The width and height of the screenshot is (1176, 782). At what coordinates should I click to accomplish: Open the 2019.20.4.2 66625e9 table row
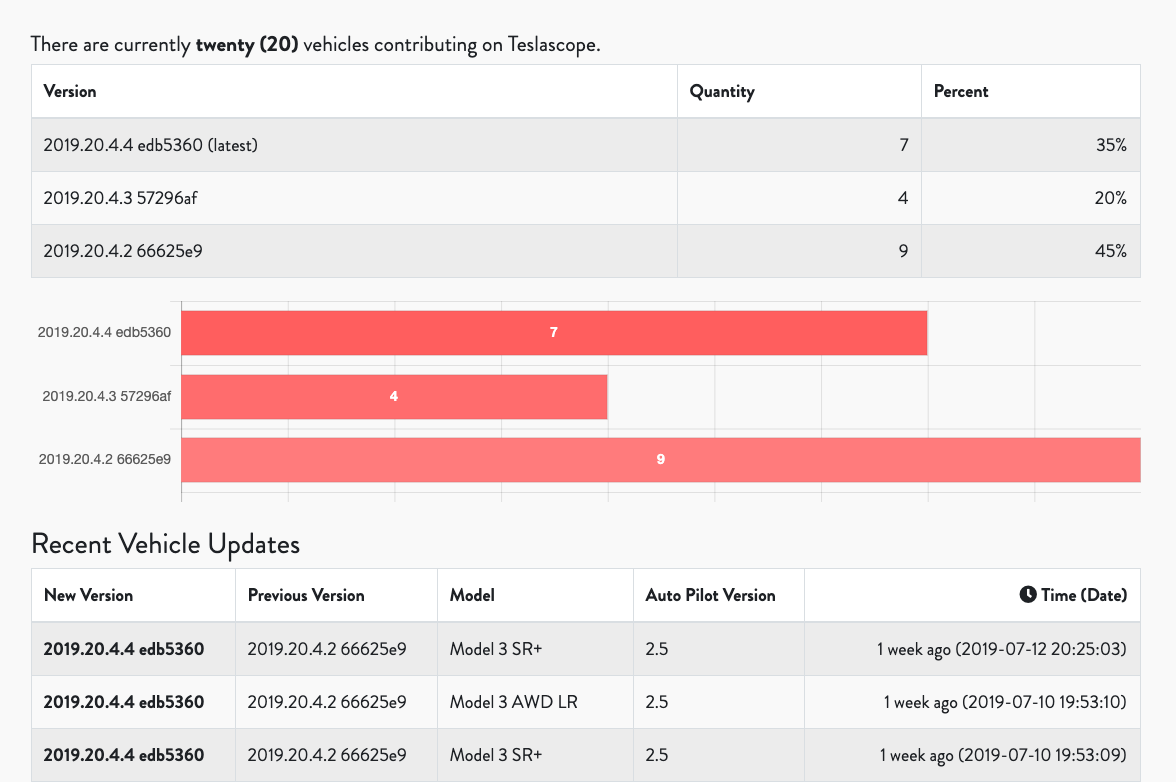(586, 251)
